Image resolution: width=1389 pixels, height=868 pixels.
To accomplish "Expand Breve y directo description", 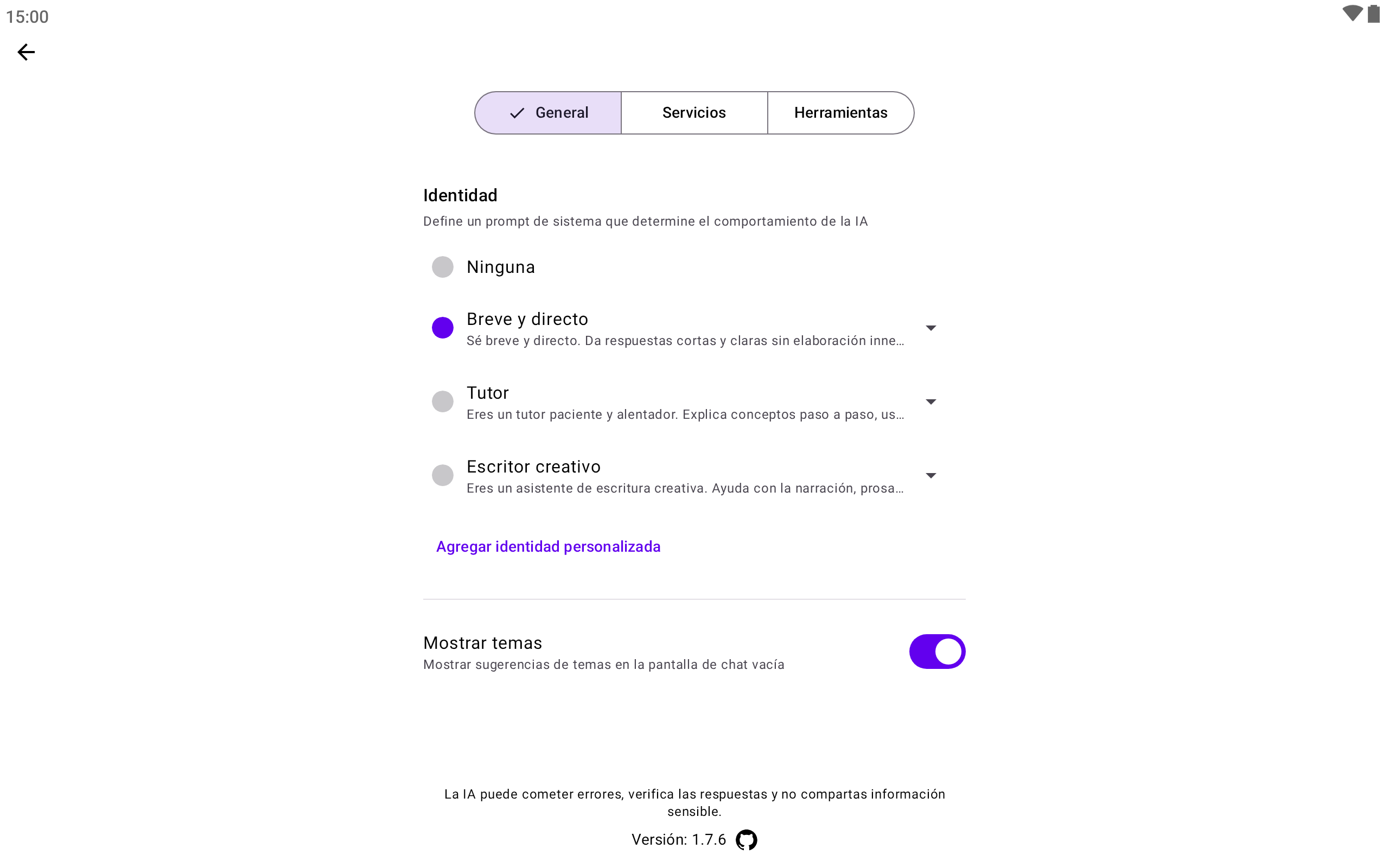I will click(931, 328).
